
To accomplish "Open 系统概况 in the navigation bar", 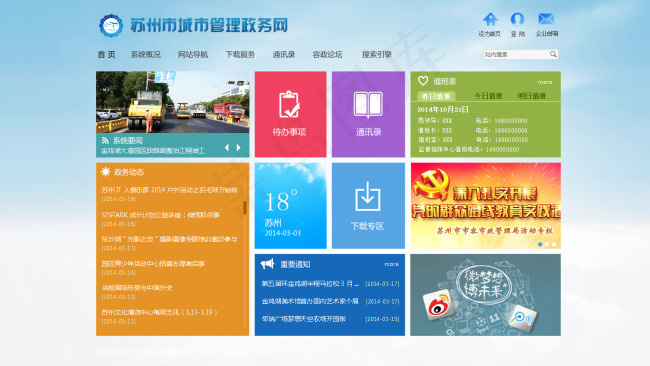I will click(x=146, y=54).
